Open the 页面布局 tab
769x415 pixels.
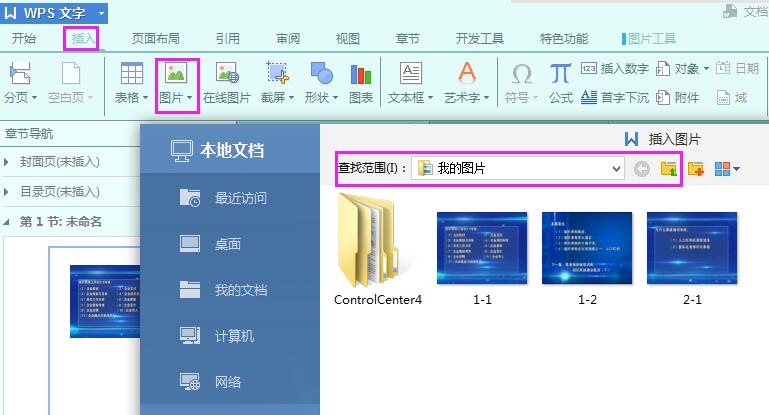coord(155,39)
